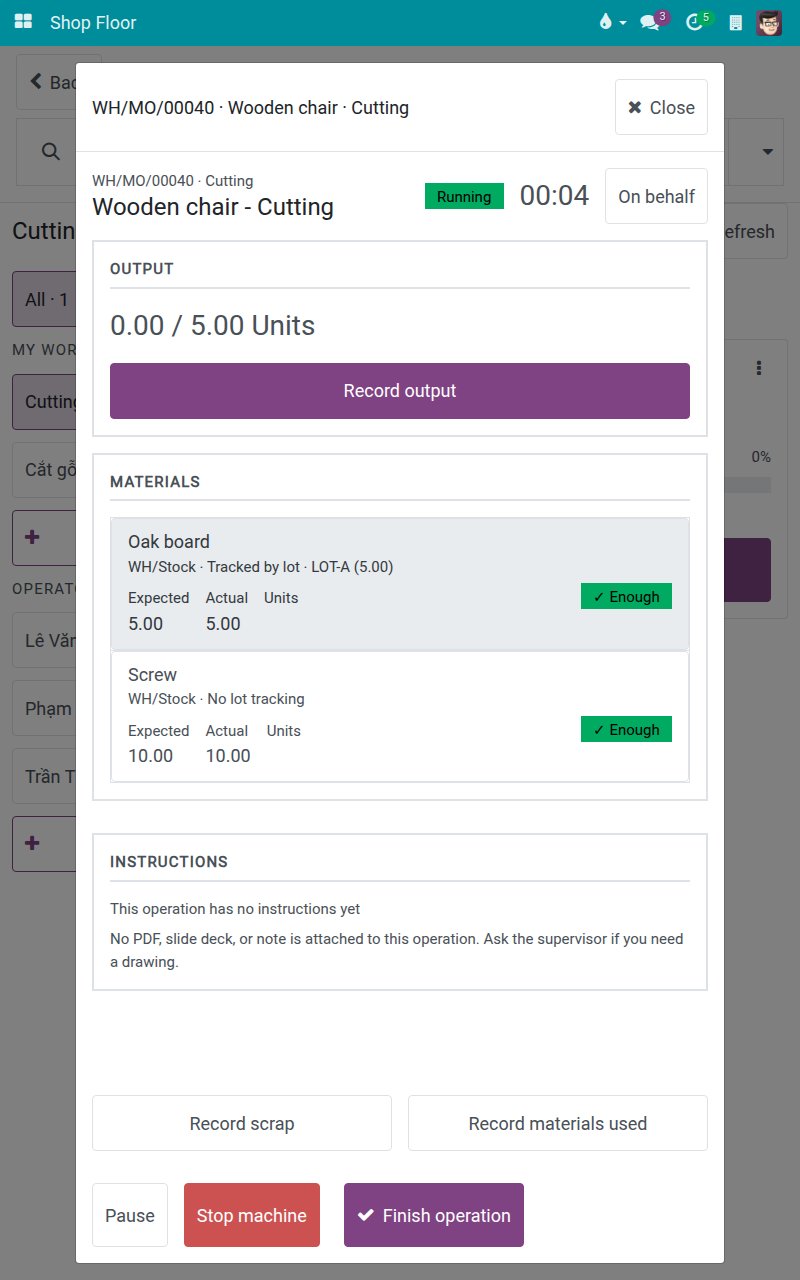
Task: Click Record materials used button
Action: (558, 1123)
